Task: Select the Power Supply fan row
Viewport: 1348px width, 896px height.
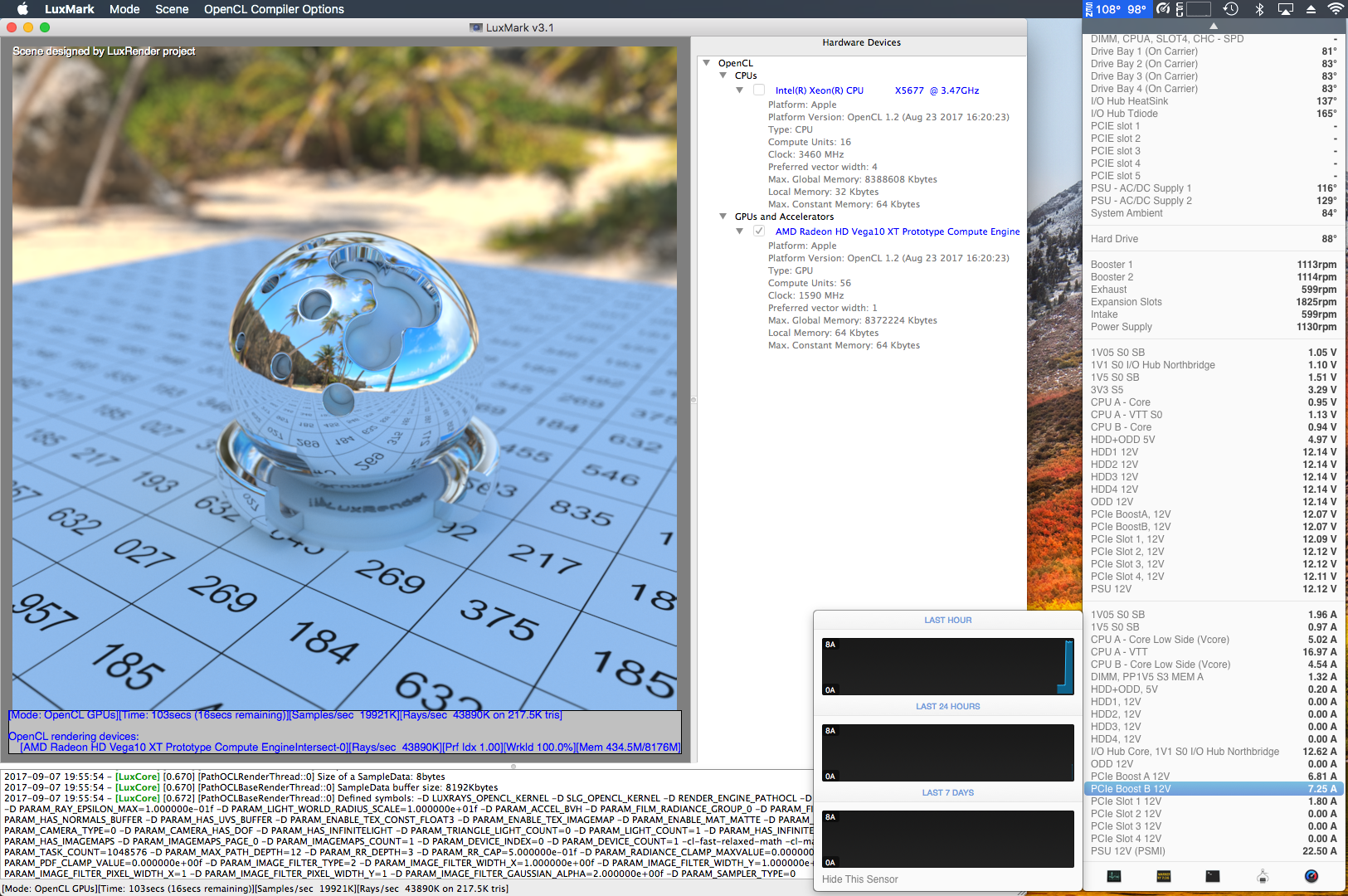Action: pyautogui.click(x=1214, y=327)
